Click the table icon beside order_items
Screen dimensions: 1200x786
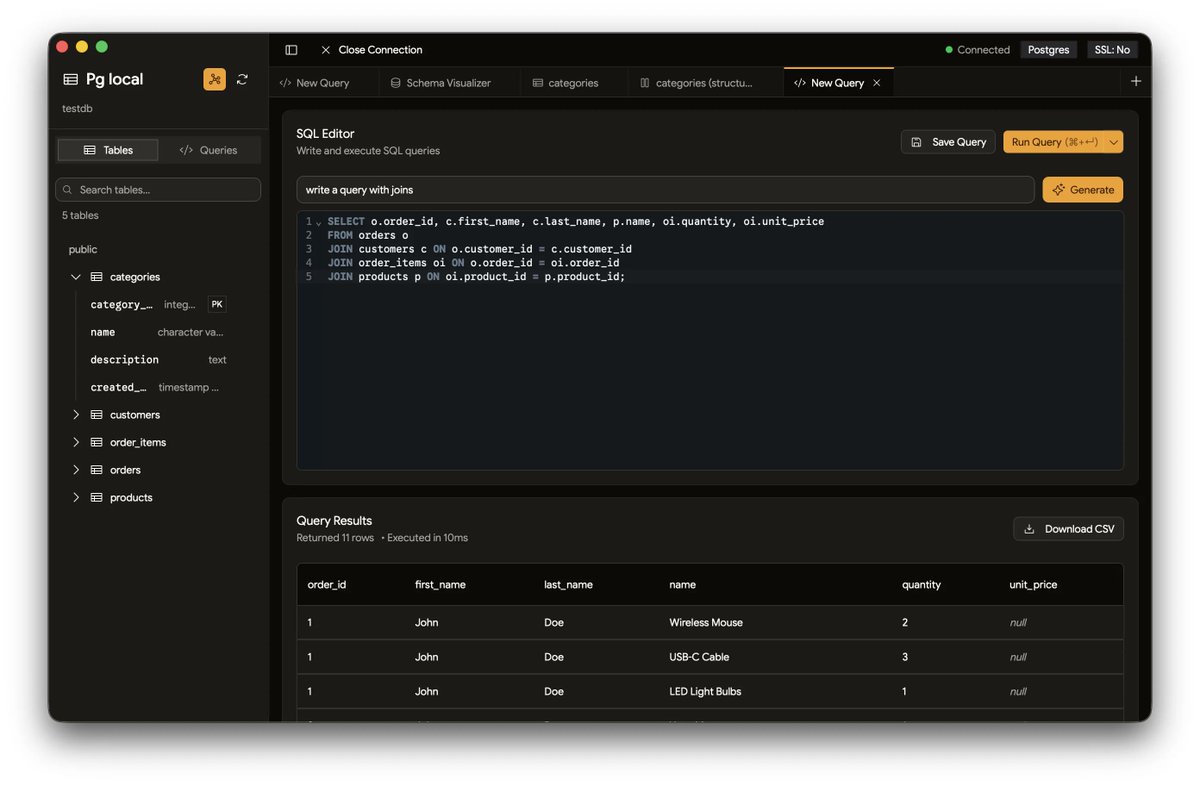pyautogui.click(x=97, y=442)
